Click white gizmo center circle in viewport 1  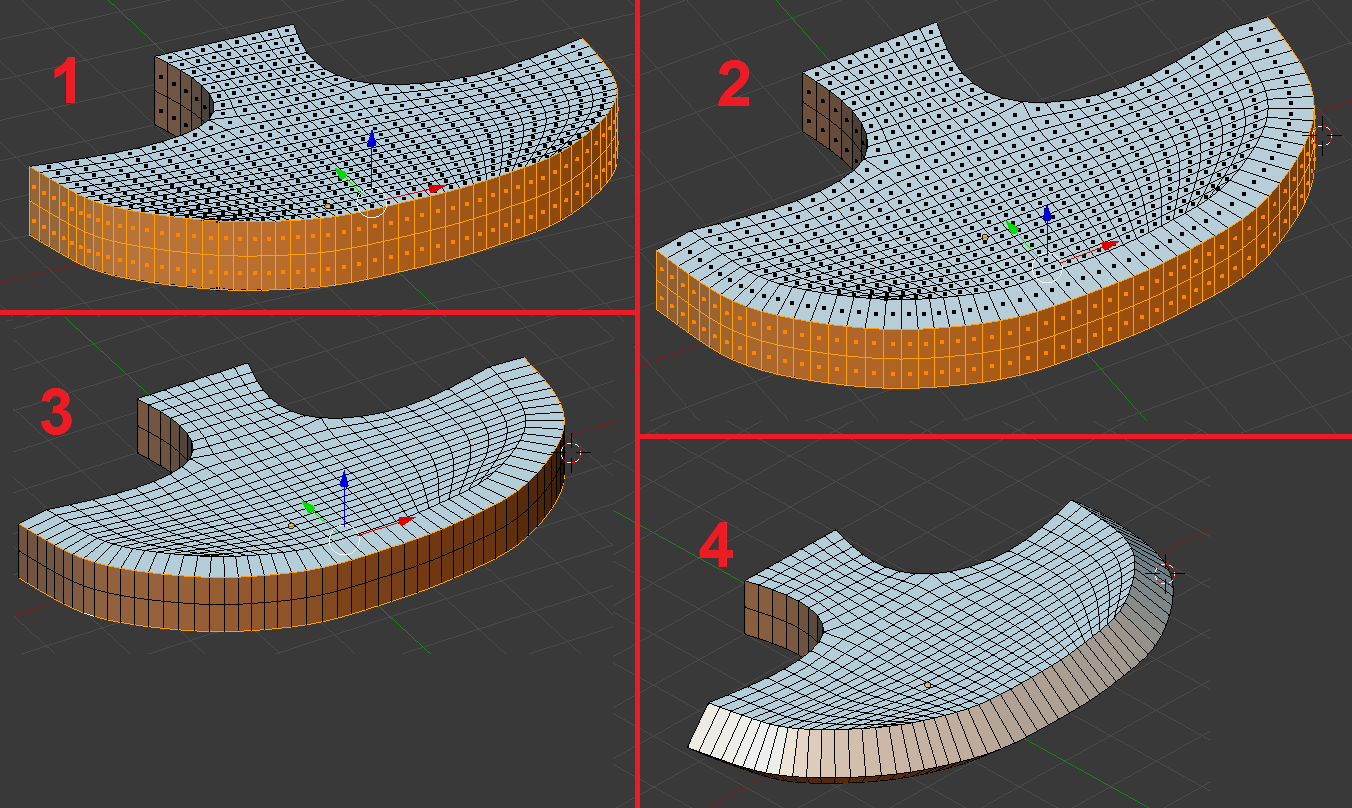pos(372,205)
